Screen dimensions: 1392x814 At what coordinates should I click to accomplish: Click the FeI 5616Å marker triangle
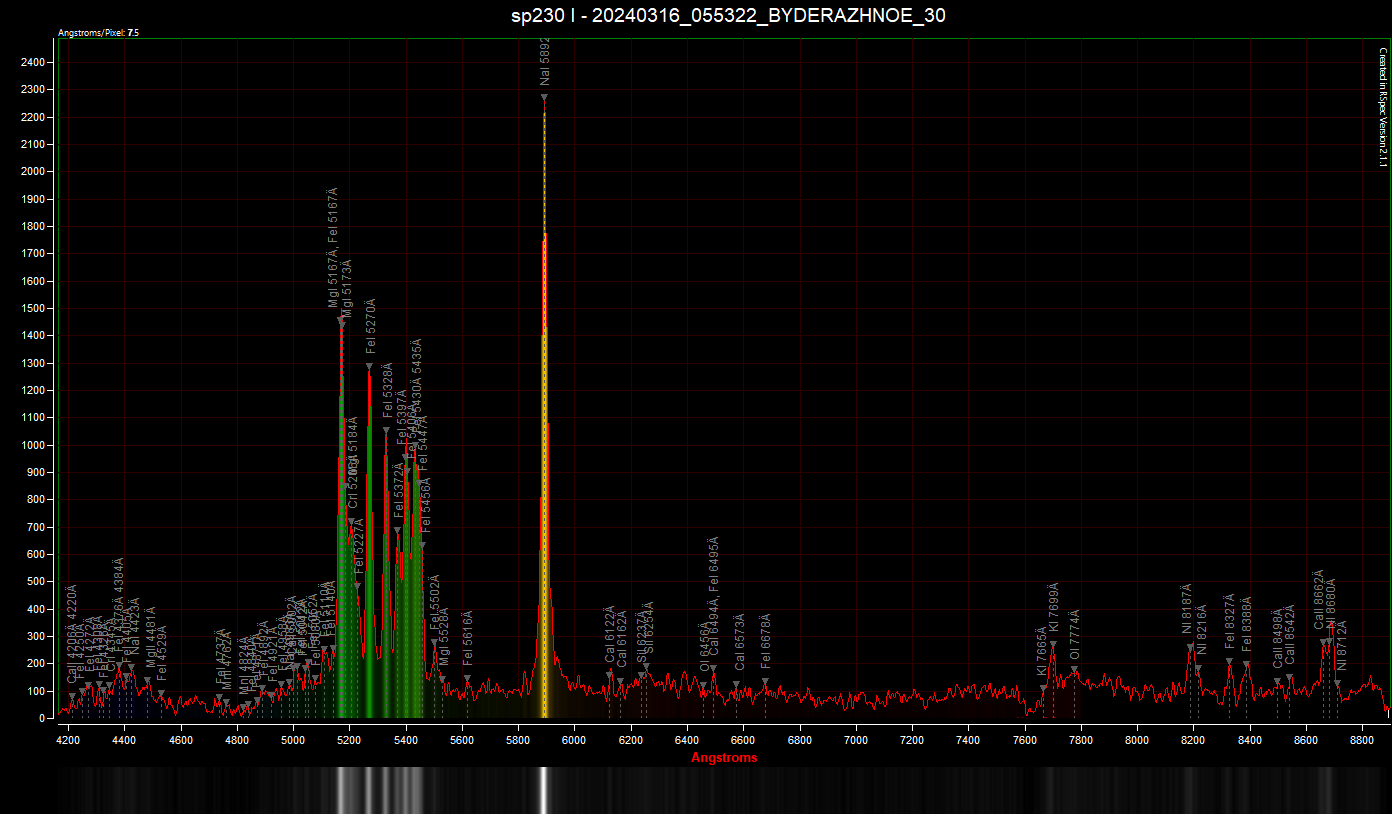pos(467,678)
